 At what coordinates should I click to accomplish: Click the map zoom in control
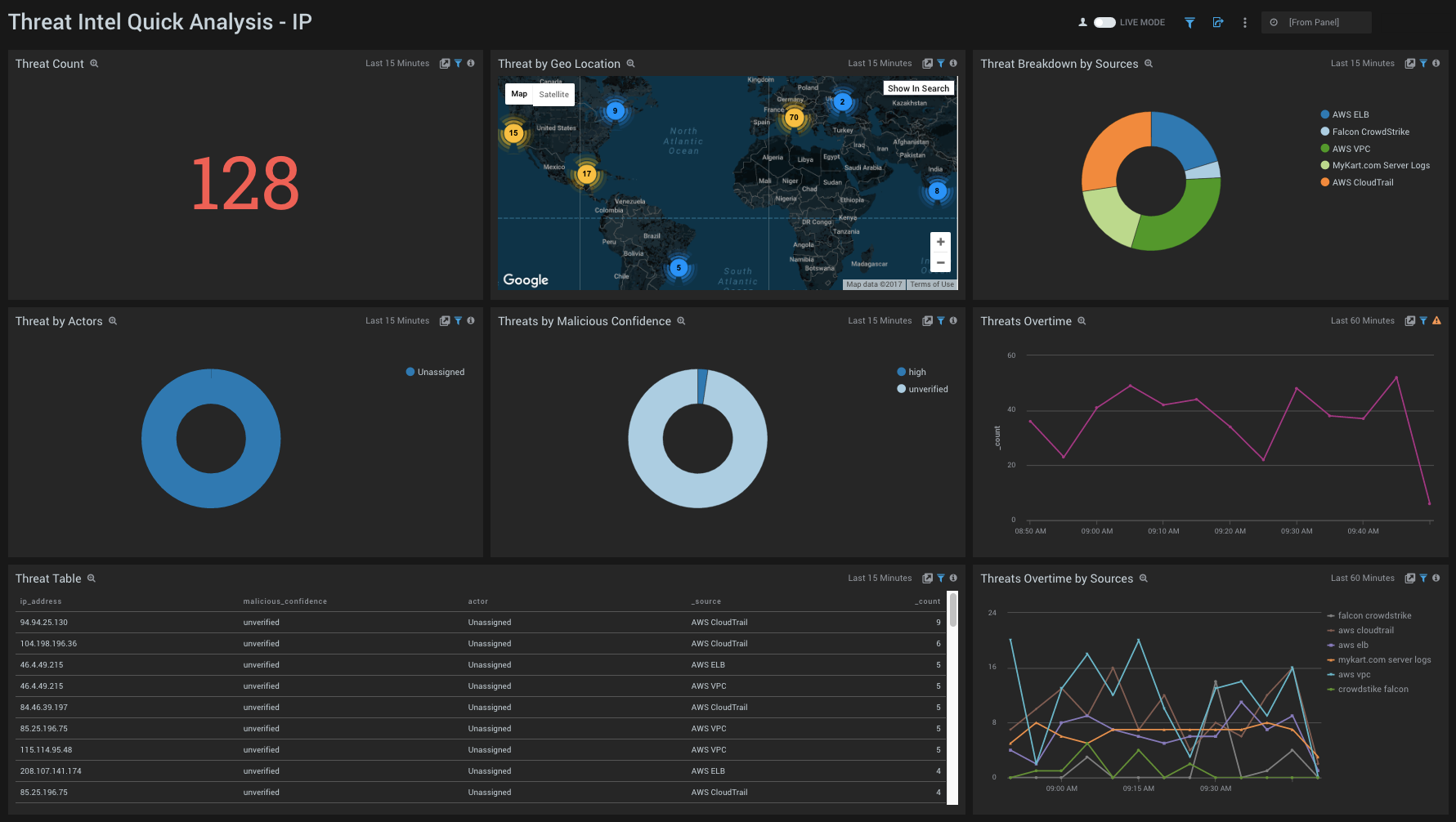click(x=940, y=241)
